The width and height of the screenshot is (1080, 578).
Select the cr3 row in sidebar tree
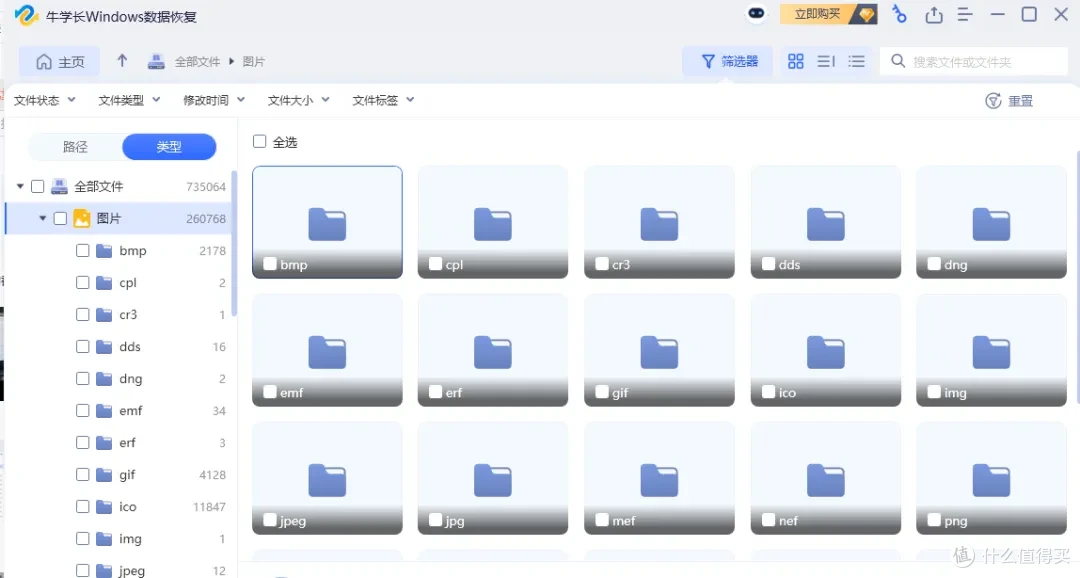120,314
